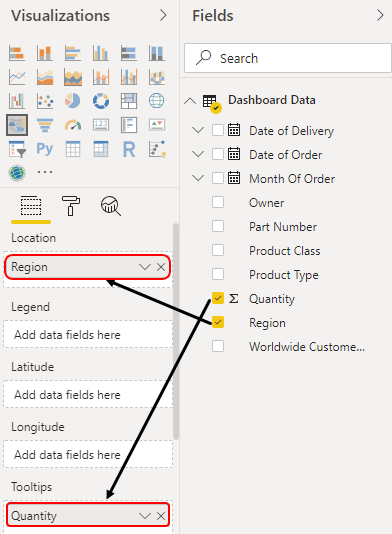Screen dimensions: 392x534
Task: Select the scatter chart visual
Action: [45, 101]
